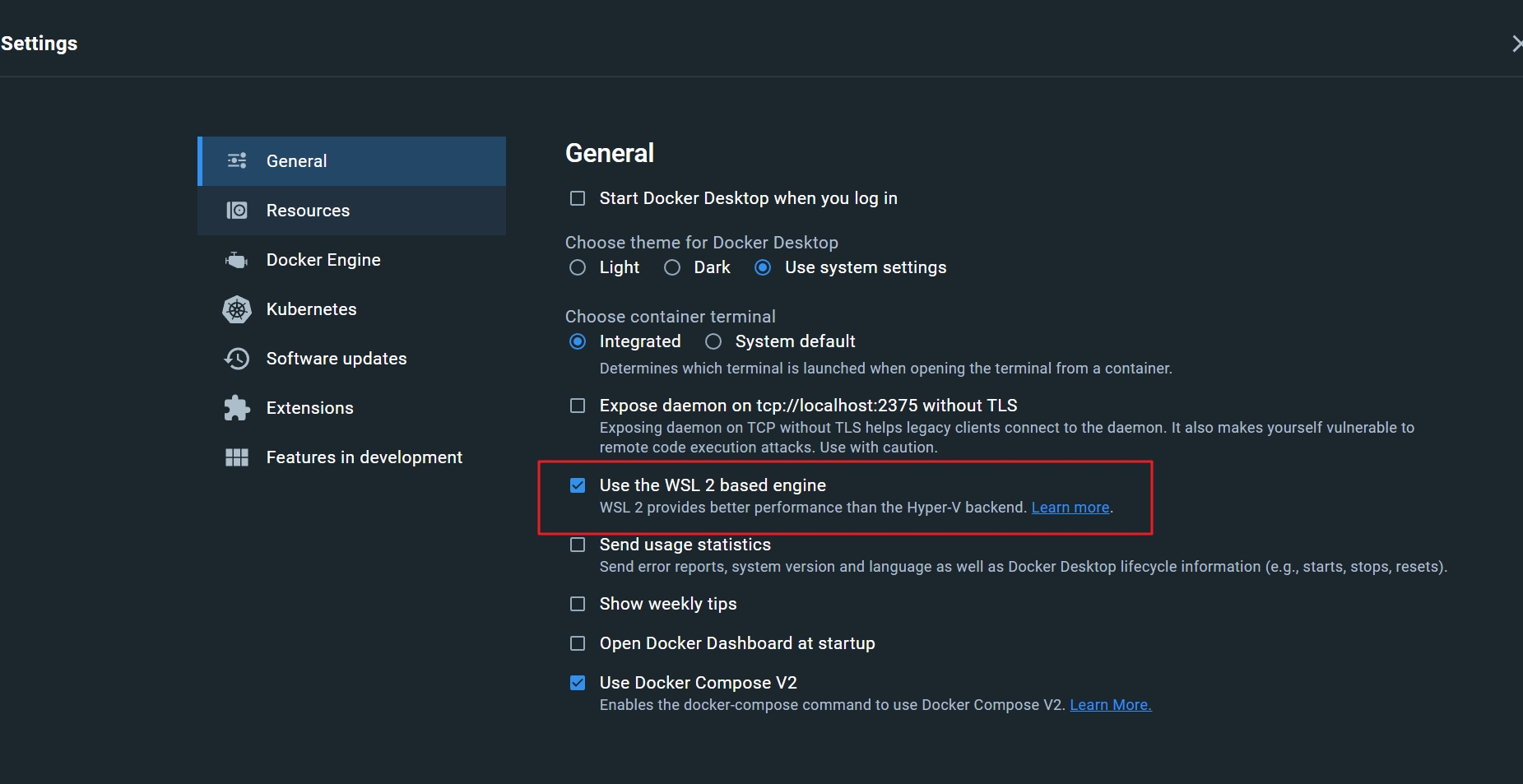
Task: Open the Docker Compose V2 Learn More link
Action: (x=1111, y=705)
